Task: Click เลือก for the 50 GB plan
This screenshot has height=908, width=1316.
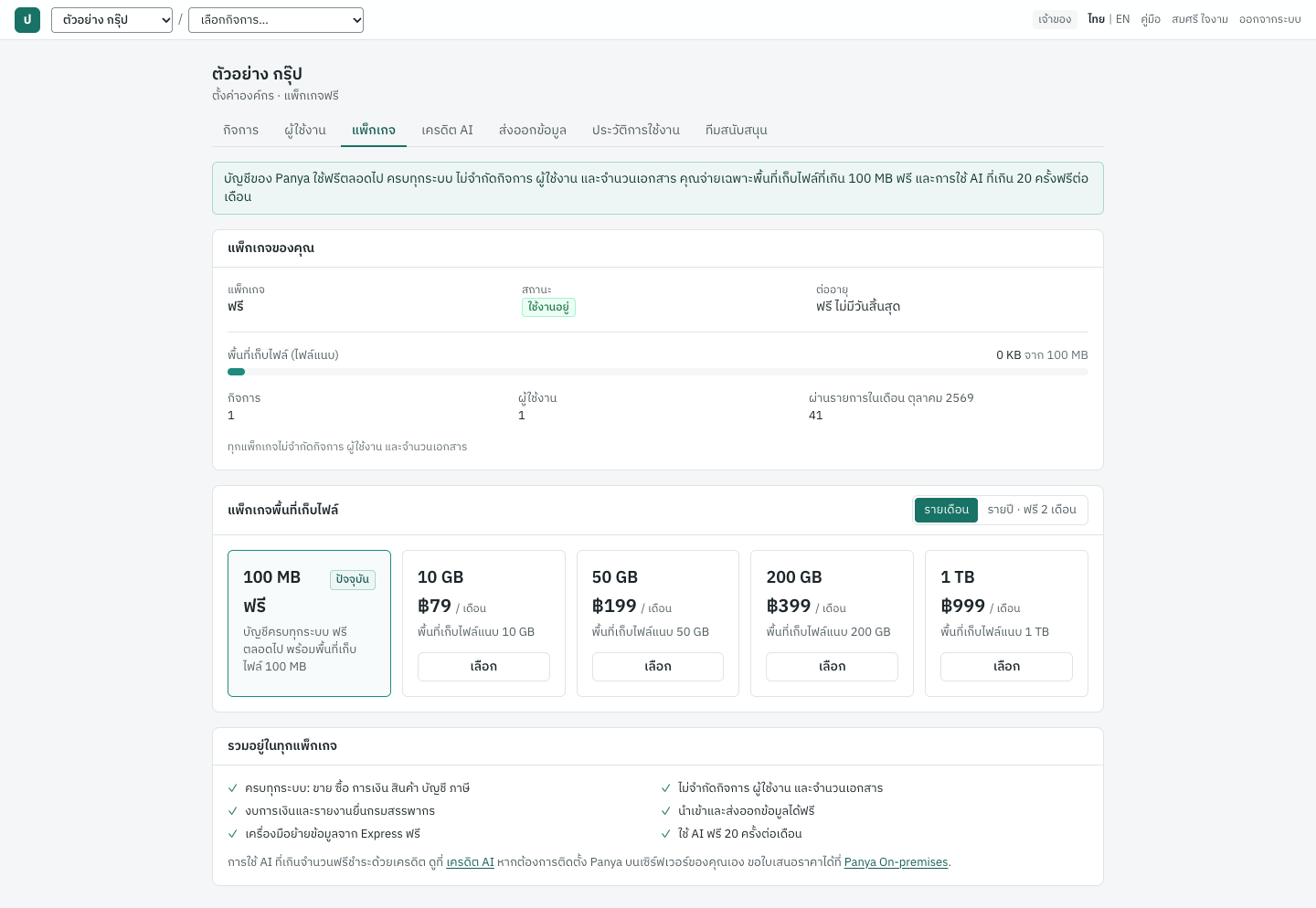Action: (x=658, y=667)
